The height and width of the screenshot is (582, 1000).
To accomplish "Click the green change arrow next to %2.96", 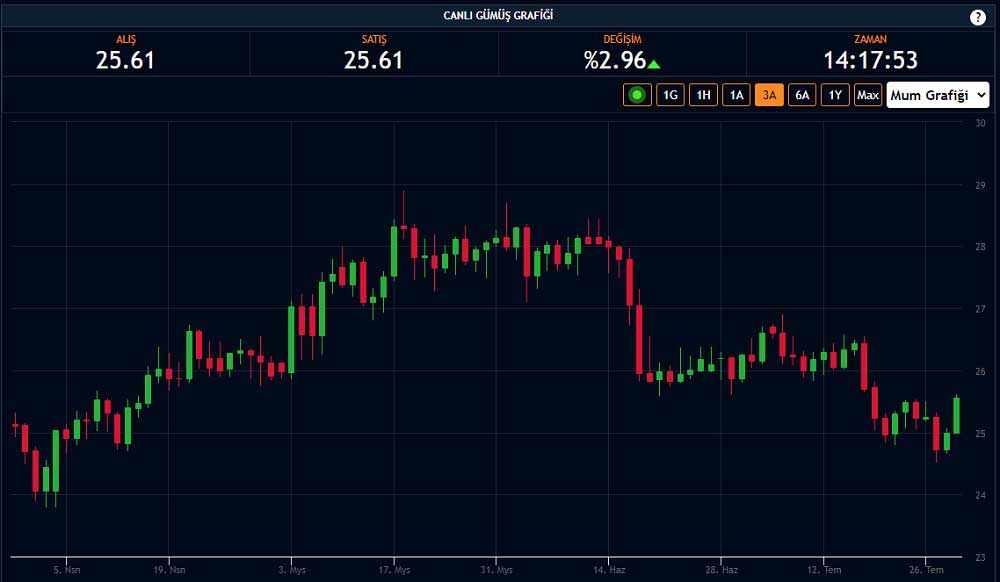I will click(654, 64).
